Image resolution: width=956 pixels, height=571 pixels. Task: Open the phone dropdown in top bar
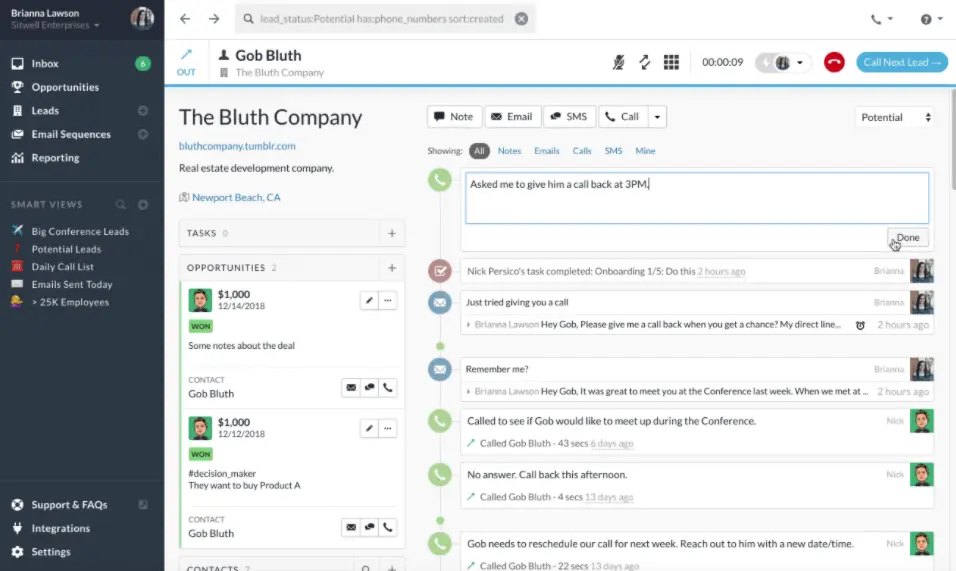pyautogui.click(x=882, y=19)
